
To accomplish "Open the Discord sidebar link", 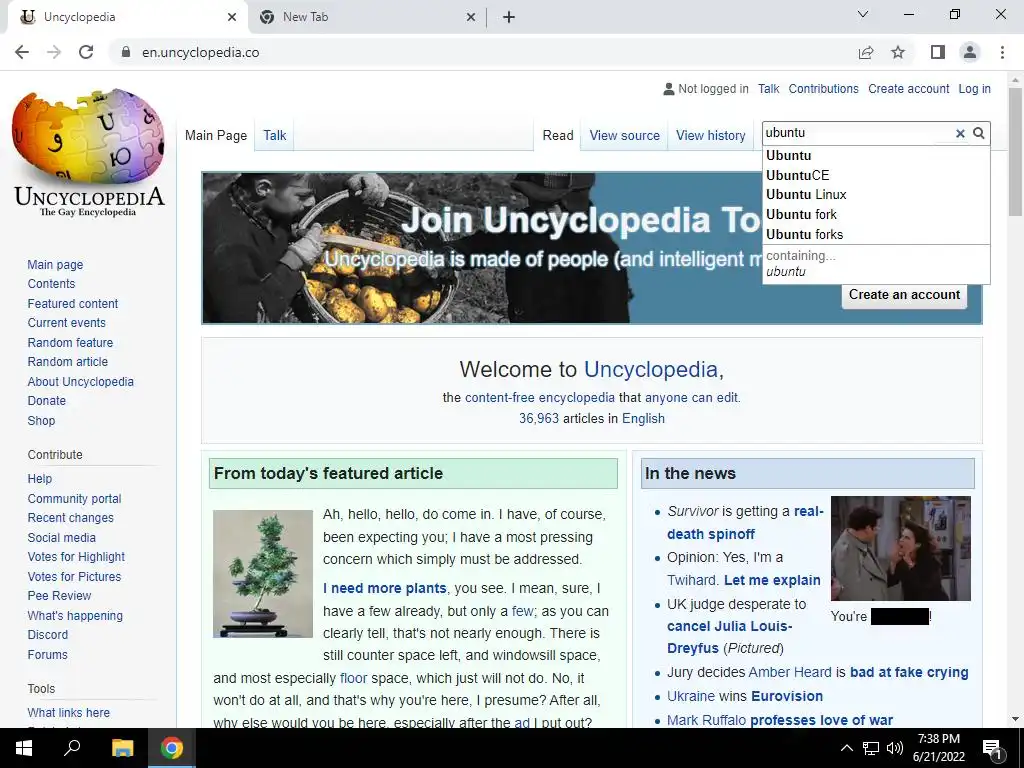I will [x=48, y=635].
